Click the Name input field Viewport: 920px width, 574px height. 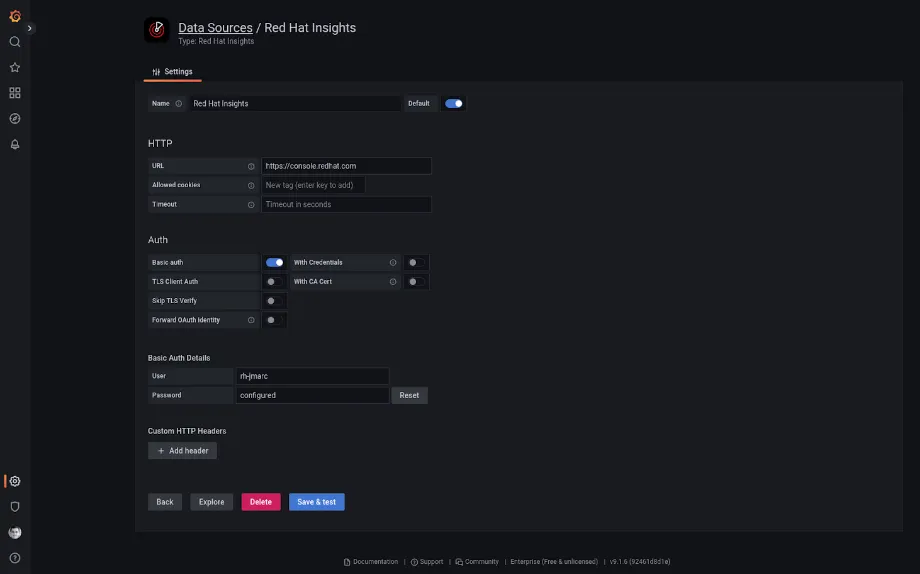point(295,104)
